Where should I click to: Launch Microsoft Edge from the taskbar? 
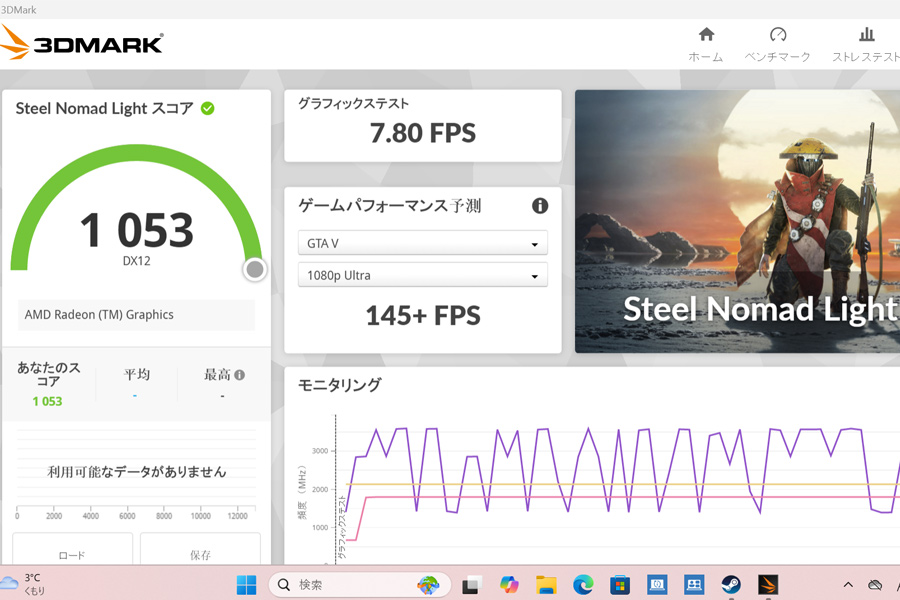coord(583,585)
